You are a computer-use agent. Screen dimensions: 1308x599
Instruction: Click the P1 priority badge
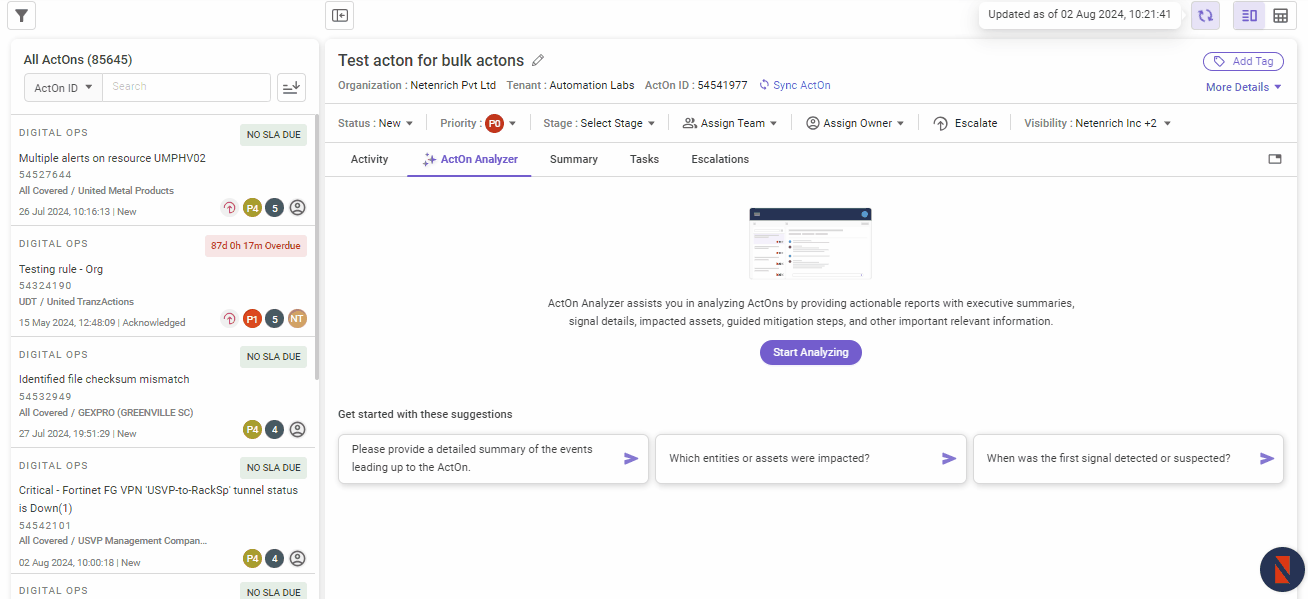[252, 319]
